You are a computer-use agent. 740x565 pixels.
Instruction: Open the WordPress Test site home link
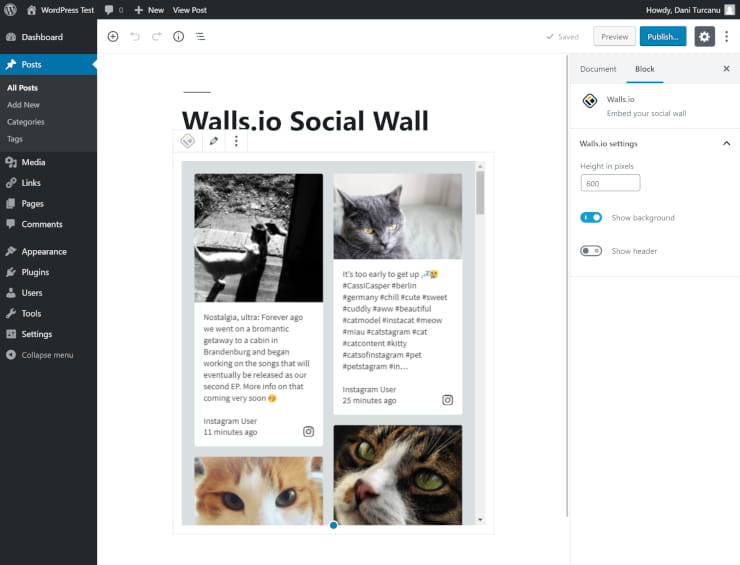point(60,10)
